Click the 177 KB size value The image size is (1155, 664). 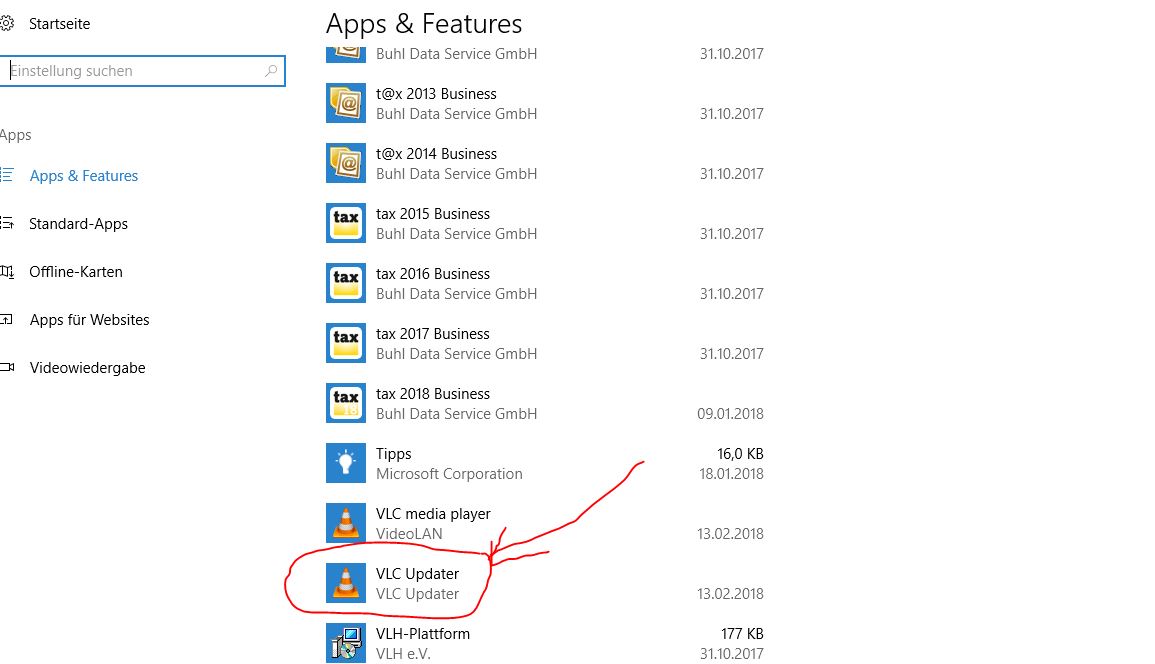(x=742, y=634)
